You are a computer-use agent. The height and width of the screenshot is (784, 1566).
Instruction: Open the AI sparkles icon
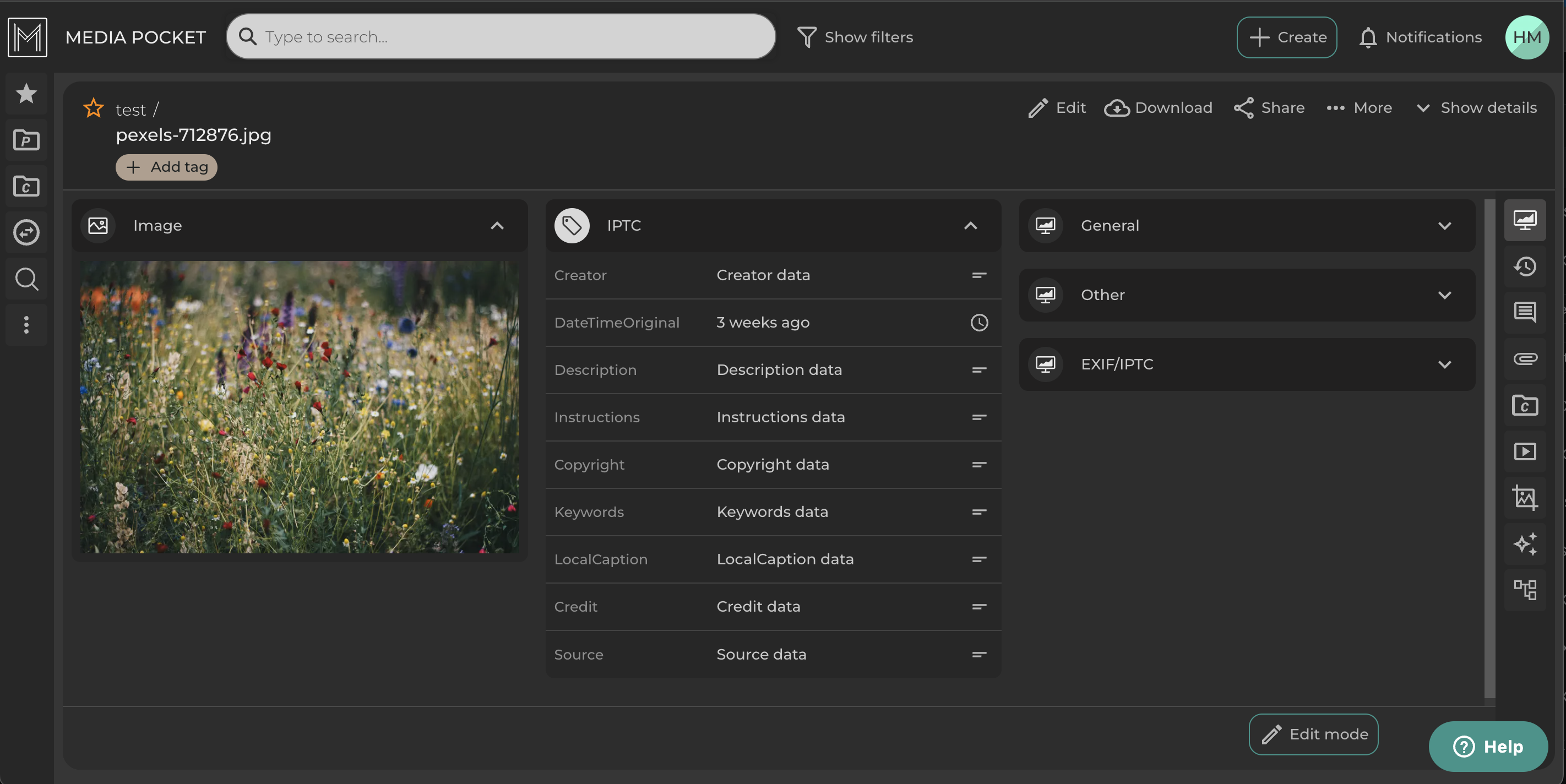pyautogui.click(x=1525, y=543)
